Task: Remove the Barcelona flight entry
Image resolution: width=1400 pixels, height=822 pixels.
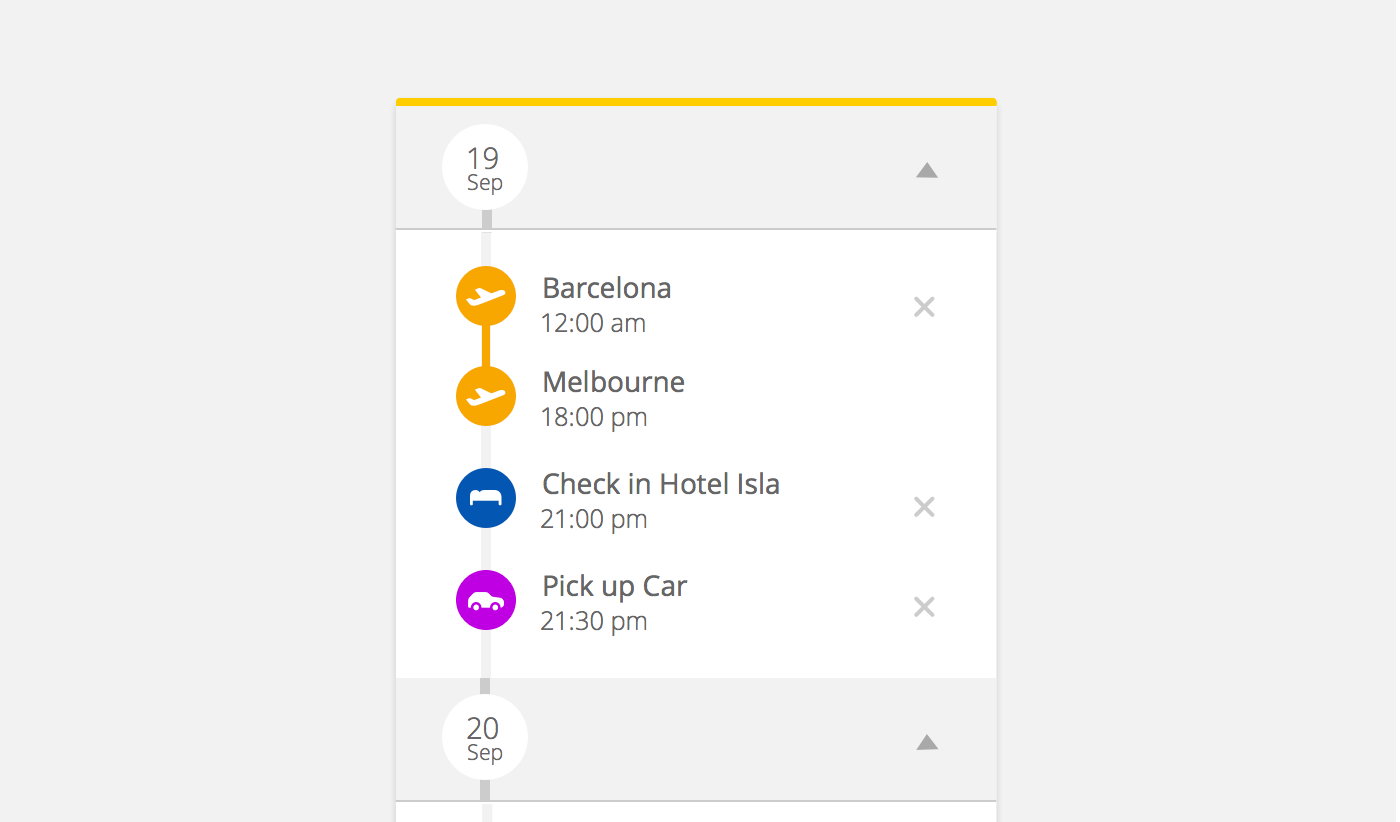Action: (x=924, y=307)
